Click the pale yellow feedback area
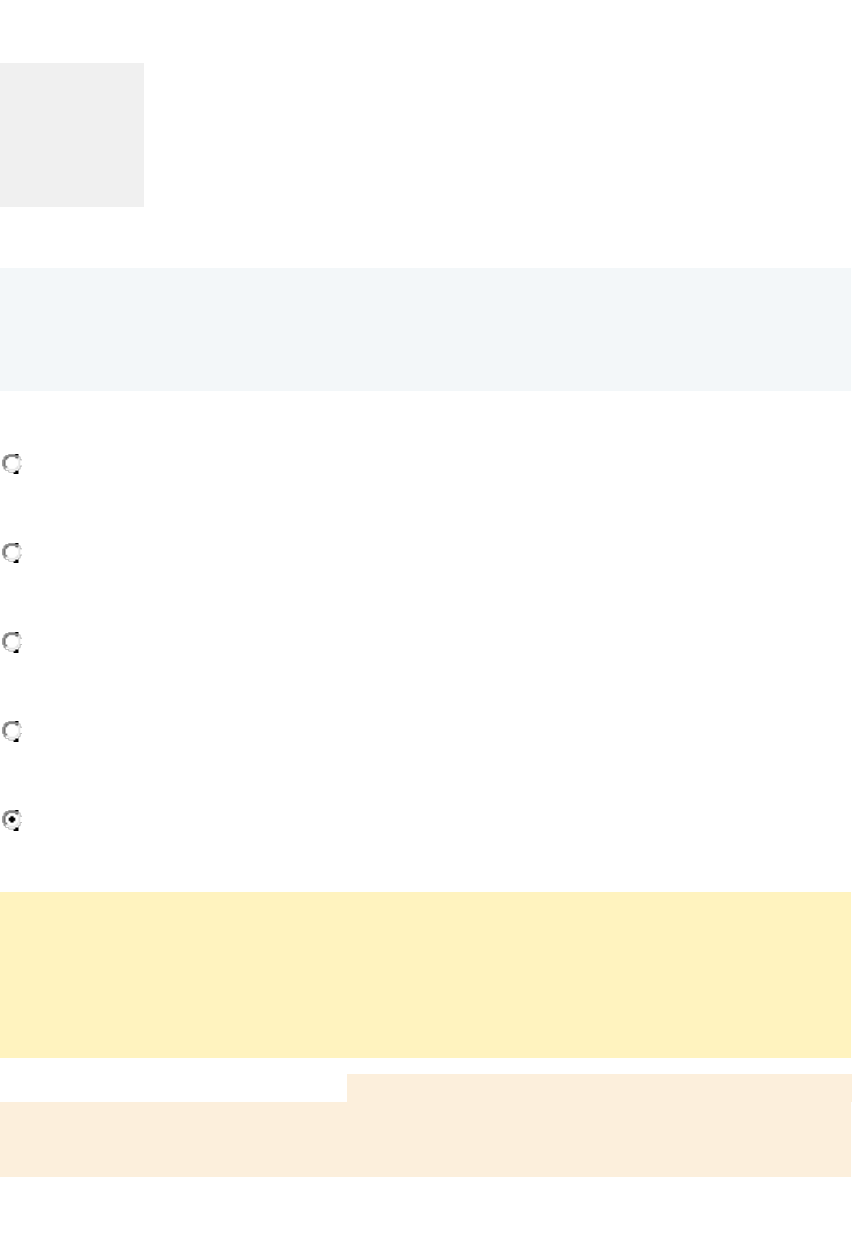This screenshot has width=852, height=1260. pyautogui.click(x=425, y=974)
